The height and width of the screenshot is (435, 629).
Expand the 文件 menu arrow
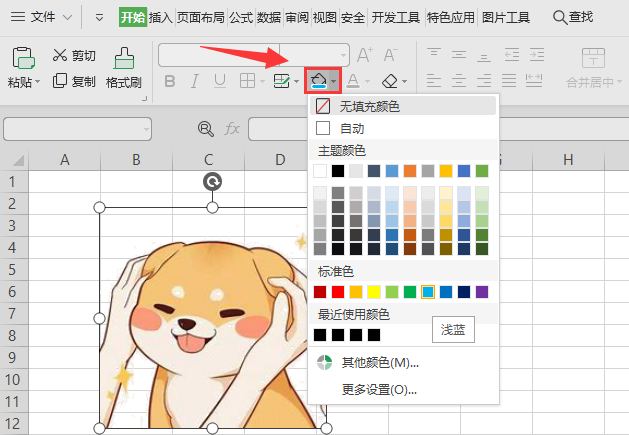[68, 17]
